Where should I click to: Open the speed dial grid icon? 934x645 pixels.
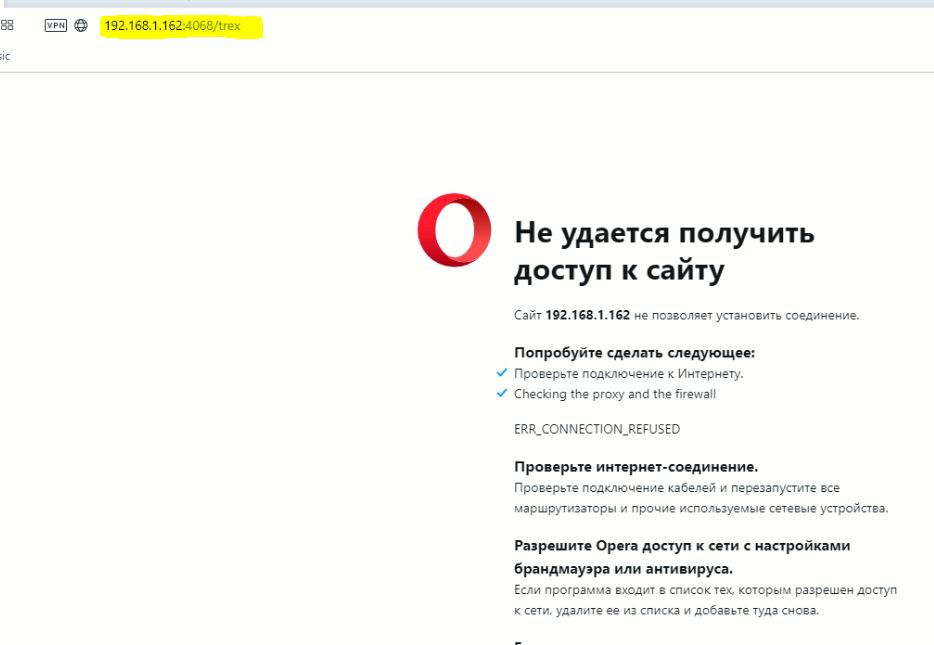click(x=7, y=25)
